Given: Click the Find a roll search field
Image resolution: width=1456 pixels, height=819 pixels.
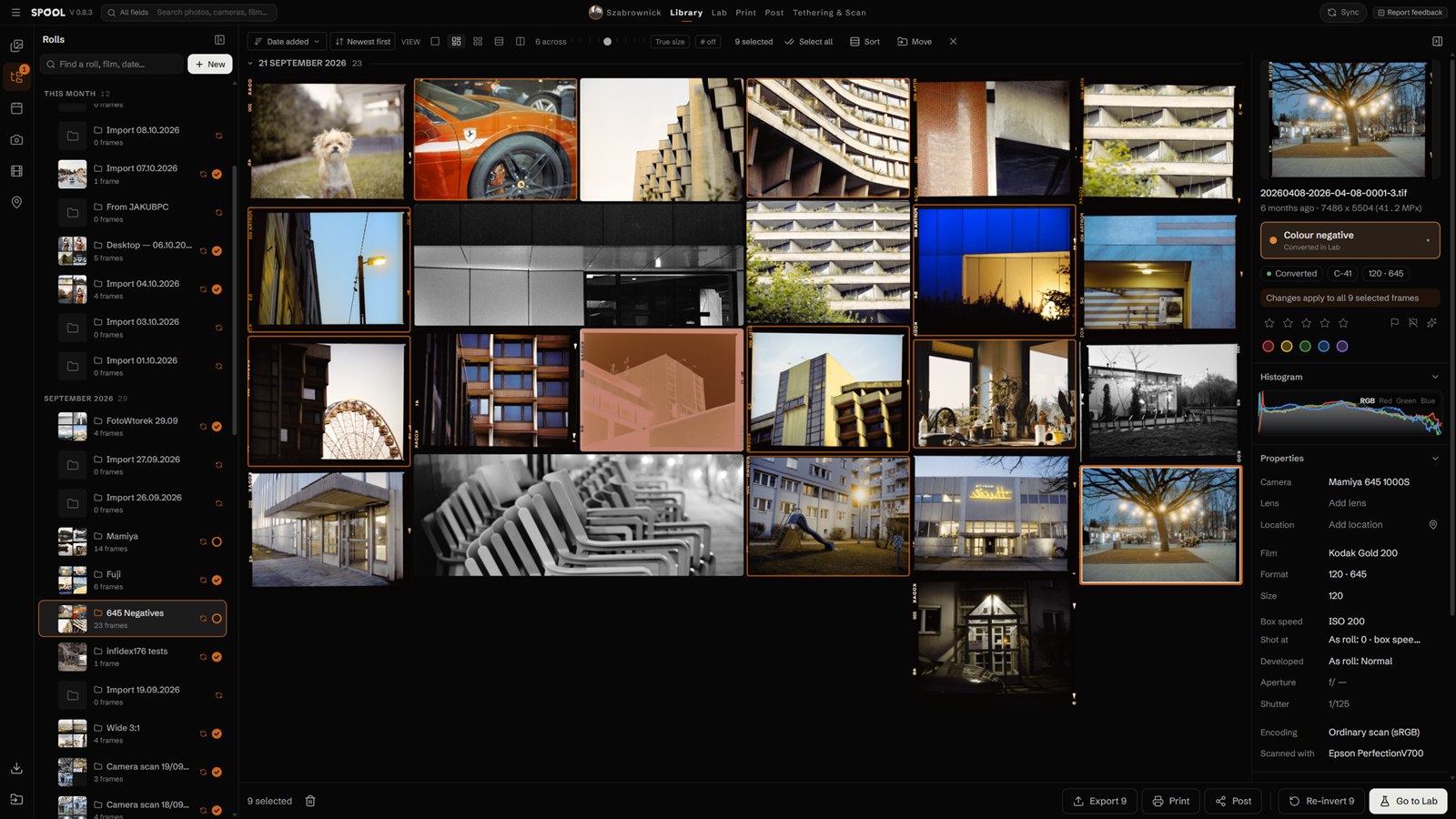Looking at the screenshot, I should [114, 64].
